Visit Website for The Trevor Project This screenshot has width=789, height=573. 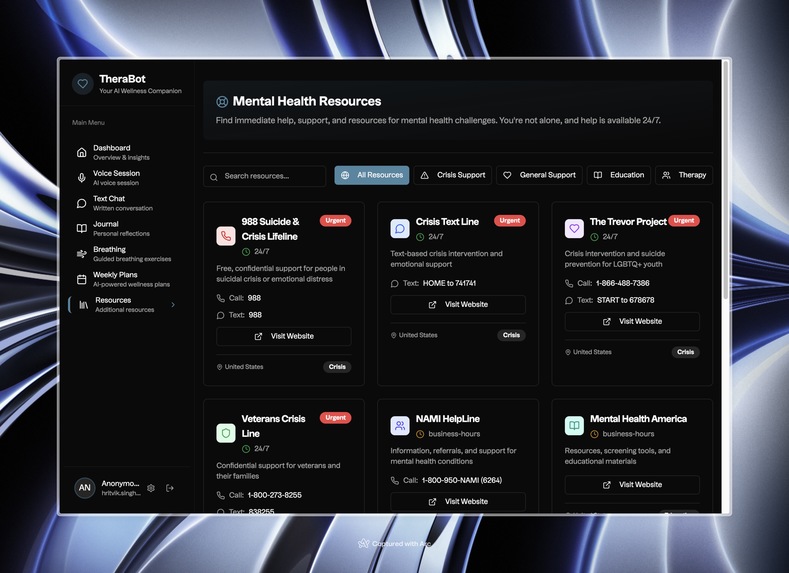(632, 321)
